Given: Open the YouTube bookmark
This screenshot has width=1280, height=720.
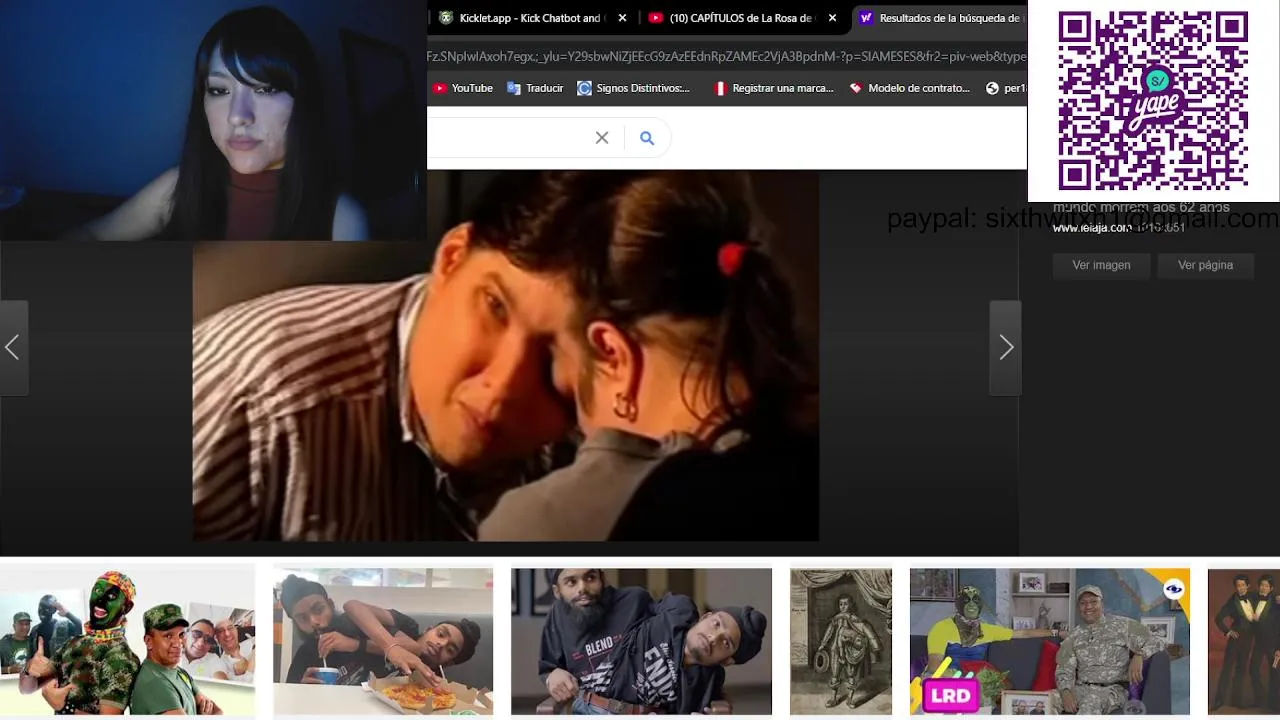Looking at the screenshot, I should [462, 88].
